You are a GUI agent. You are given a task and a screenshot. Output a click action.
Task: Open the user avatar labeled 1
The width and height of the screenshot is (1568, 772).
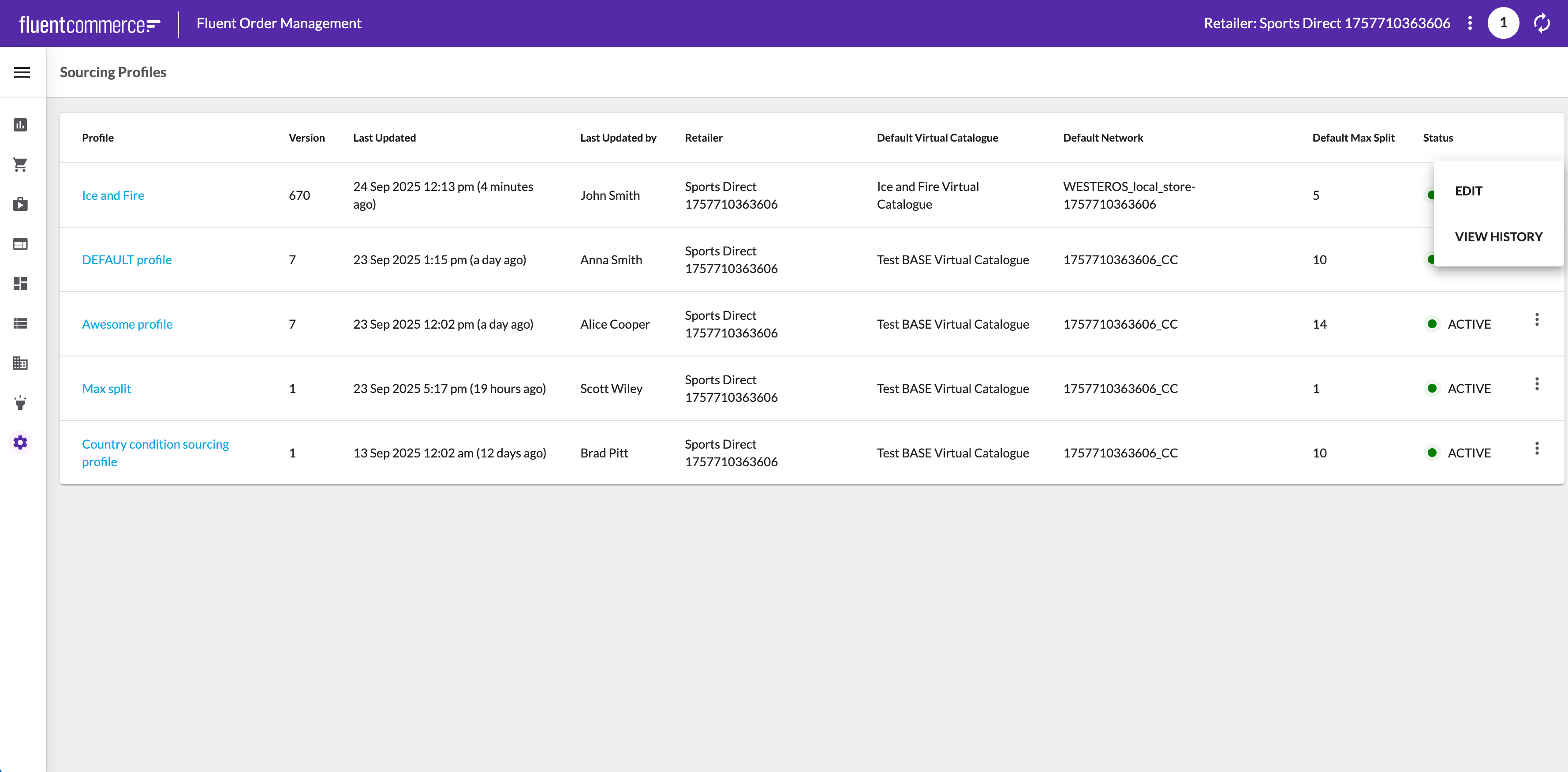pyautogui.click(x=1503, y=23)
